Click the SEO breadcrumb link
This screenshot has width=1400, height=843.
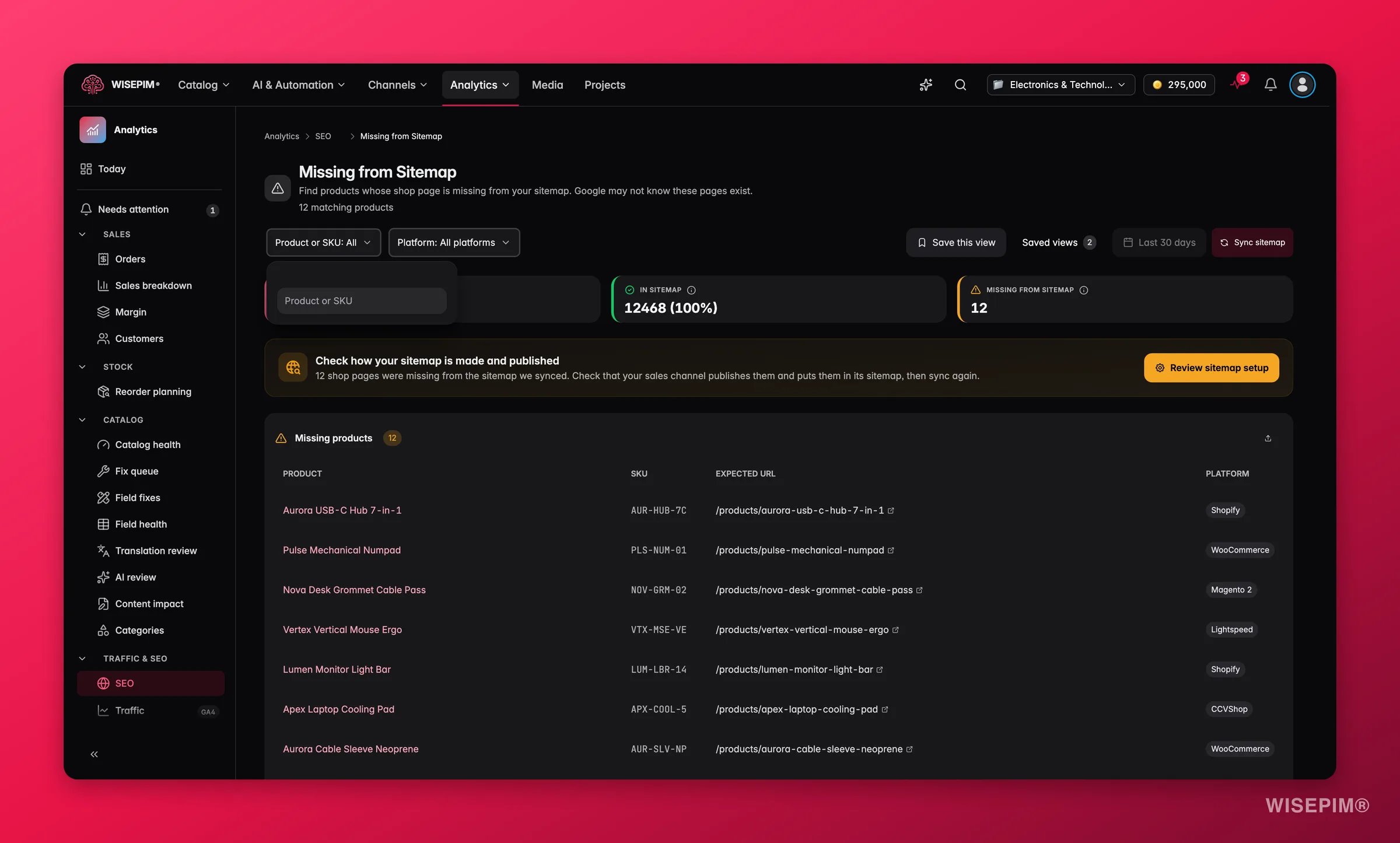323,136
